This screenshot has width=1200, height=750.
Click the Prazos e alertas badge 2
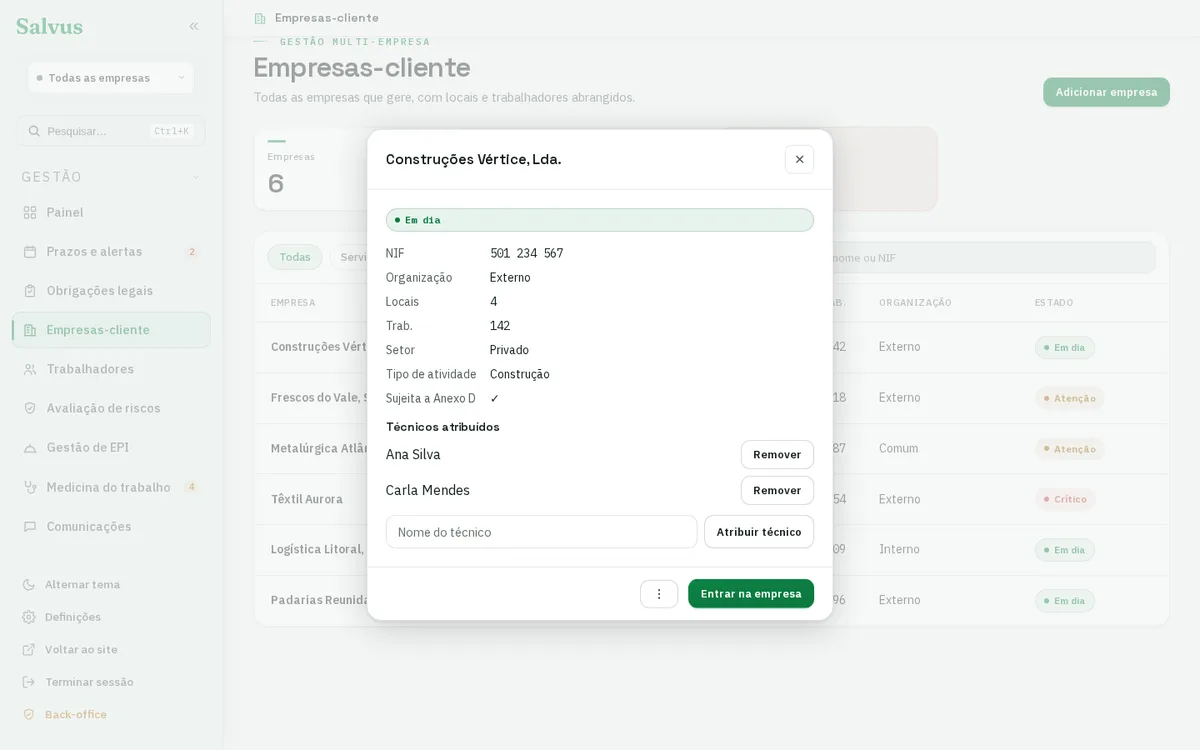point(192,252)
